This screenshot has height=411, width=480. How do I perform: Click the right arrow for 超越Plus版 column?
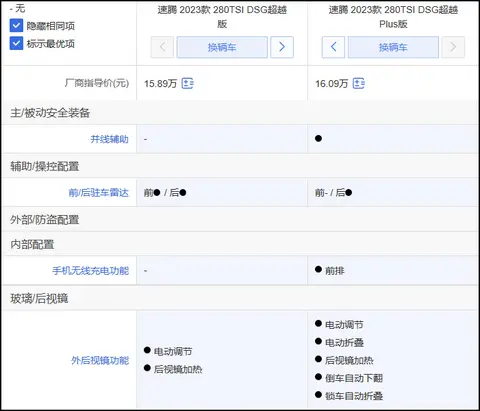(453, 47)
